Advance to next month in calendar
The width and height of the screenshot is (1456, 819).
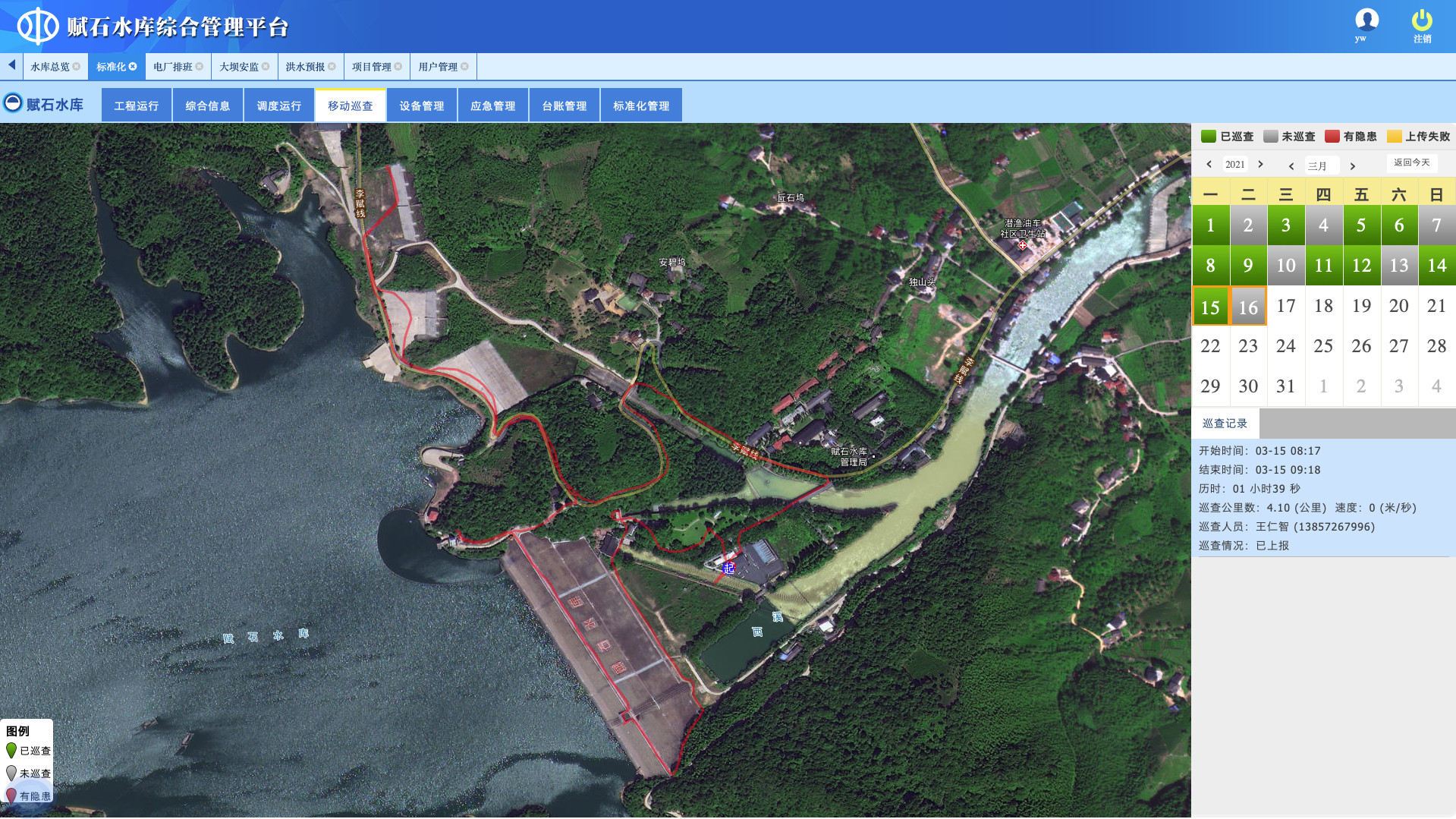pyautogui.click(x=1352, y=166)
